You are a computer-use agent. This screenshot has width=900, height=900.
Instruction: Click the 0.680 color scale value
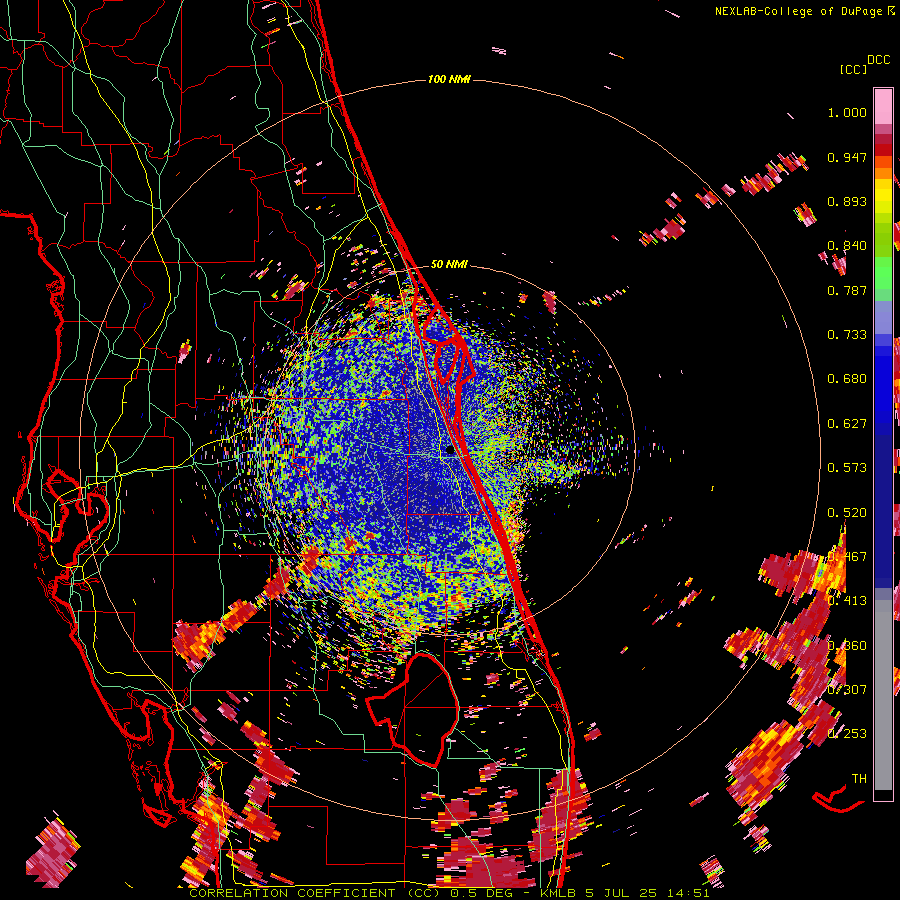tap(847, 379)
